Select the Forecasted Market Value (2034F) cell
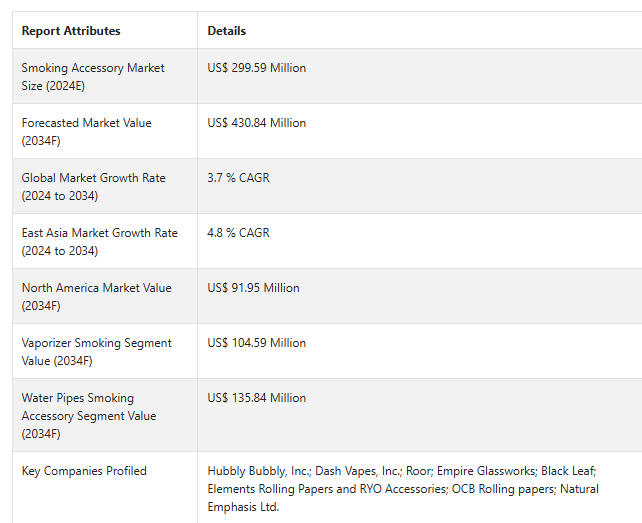Screen dimensions: 642x523 (x=105, y=131)
